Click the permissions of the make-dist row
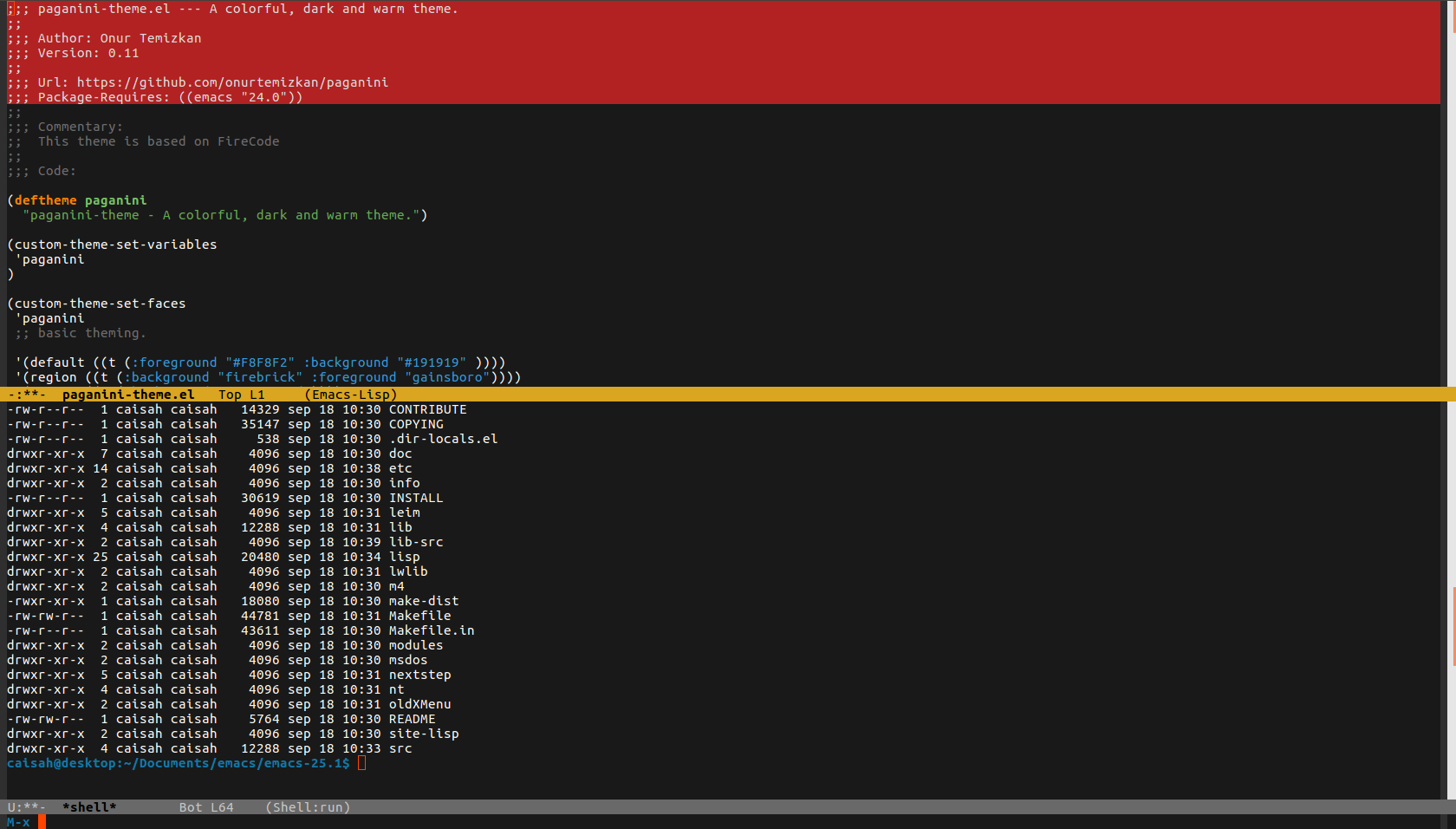This screenshot has height=829, width=1456. point(46,601)
